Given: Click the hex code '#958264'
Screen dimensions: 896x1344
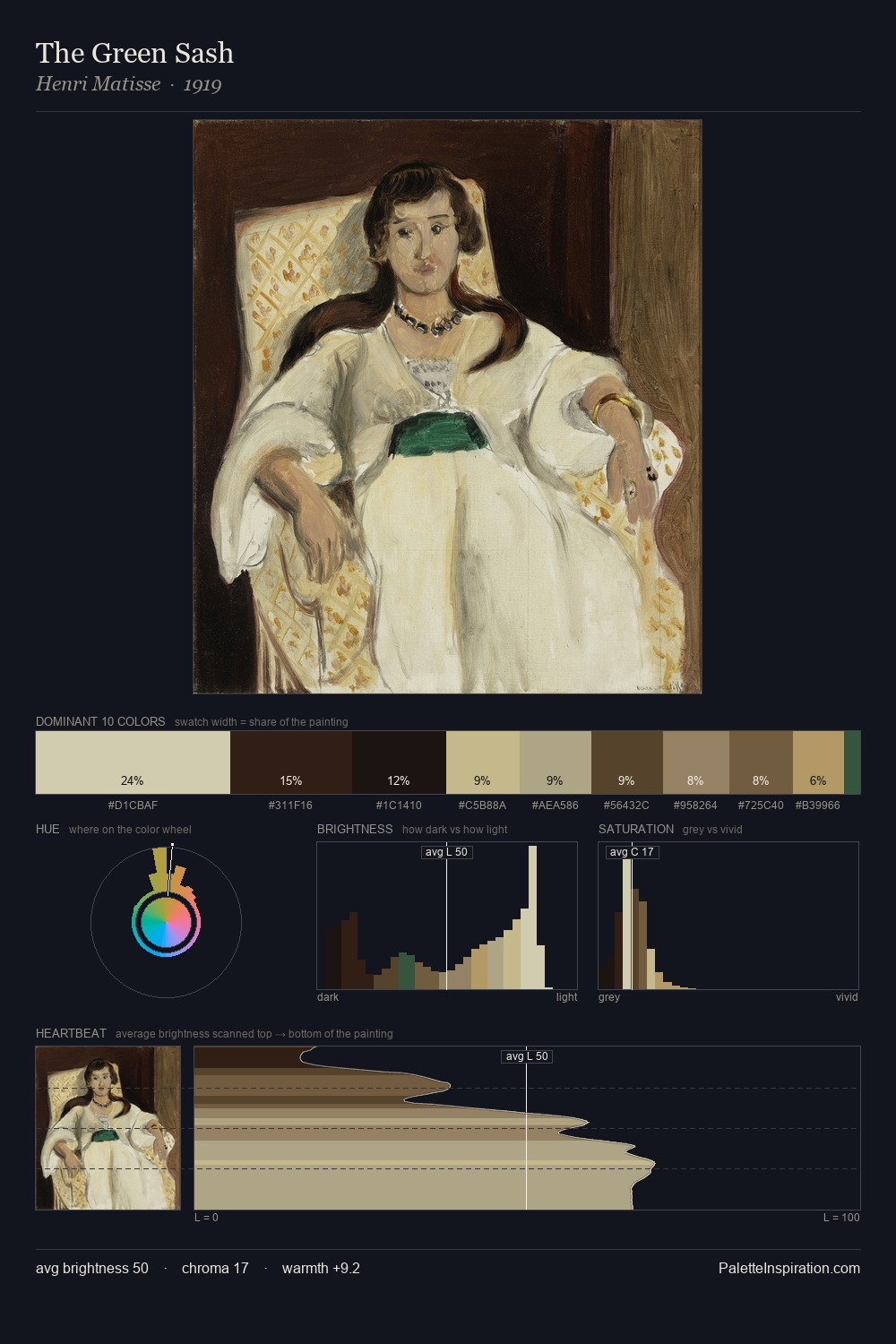Looking at the screenshot, I should point(695,806).
